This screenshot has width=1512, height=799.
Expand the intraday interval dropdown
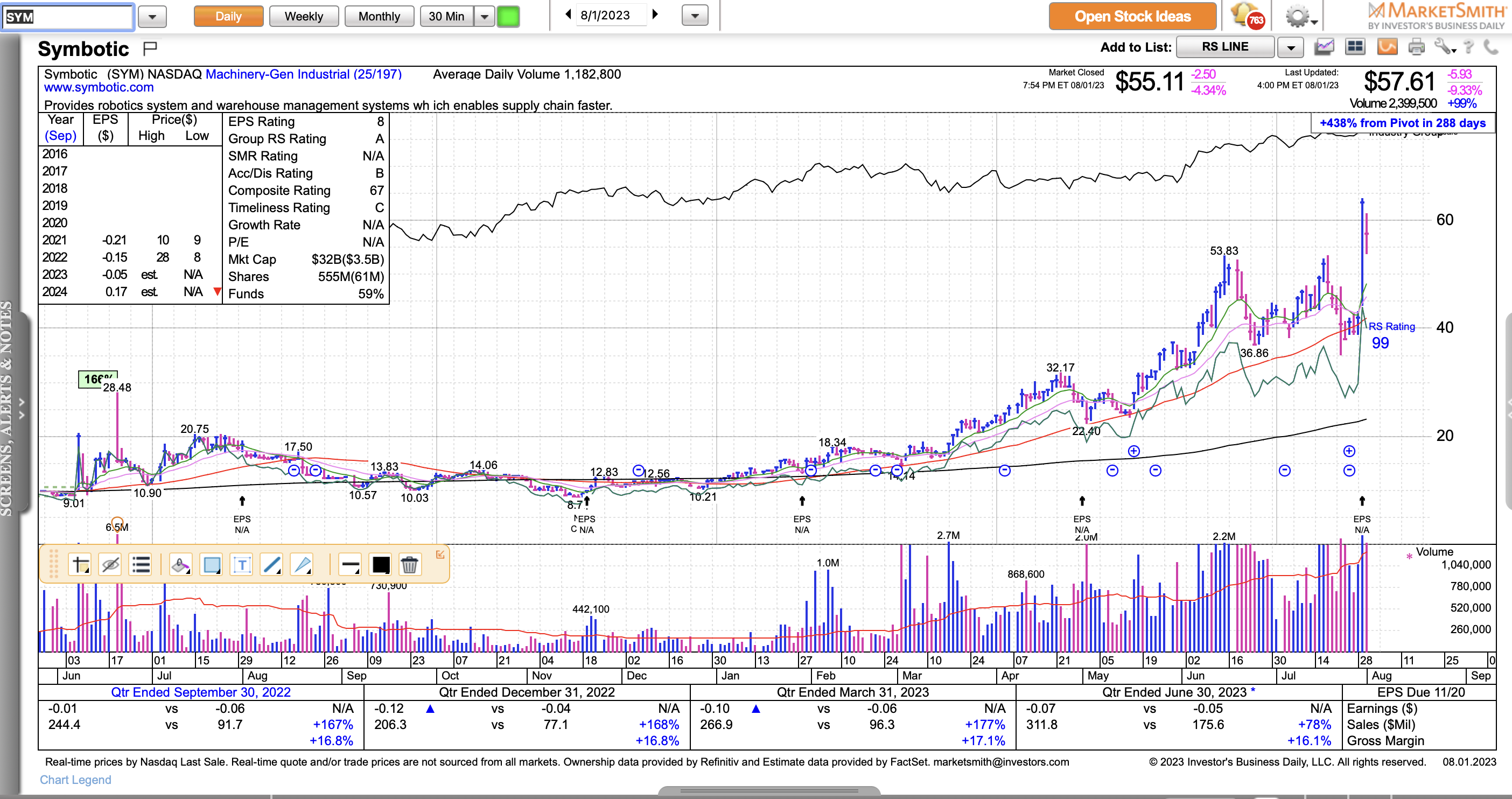pyautogui.click(x=484, y=17)
